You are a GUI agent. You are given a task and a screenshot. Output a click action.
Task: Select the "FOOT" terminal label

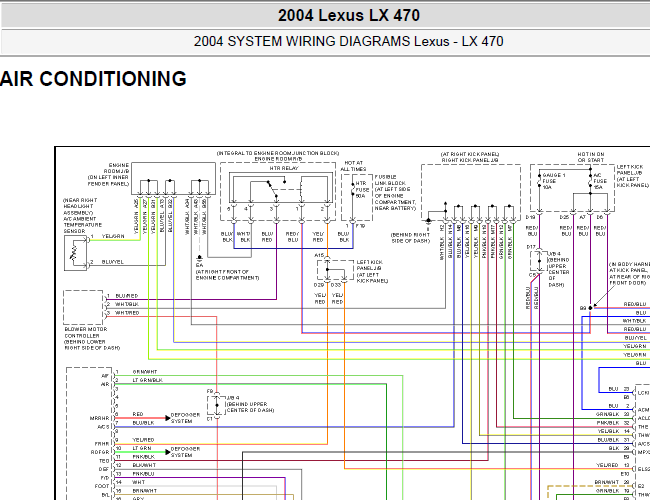[x=102, y=486]
